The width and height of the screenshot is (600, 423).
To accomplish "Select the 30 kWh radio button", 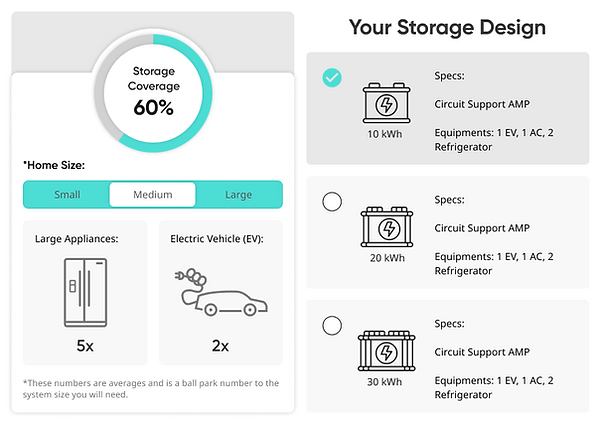I will 332,326.
